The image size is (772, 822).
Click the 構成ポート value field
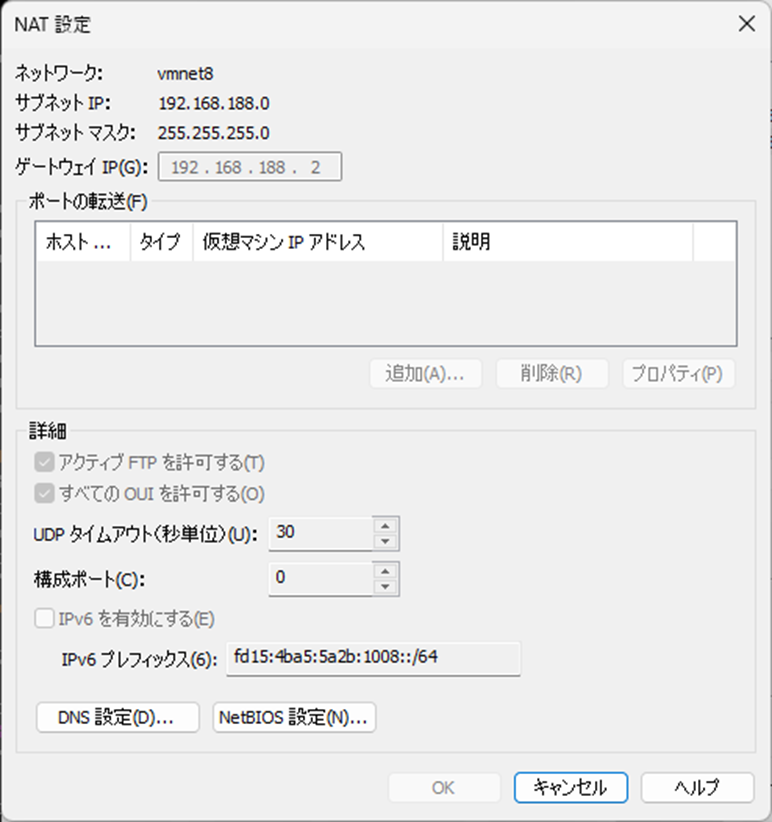[x=320, y=578]
